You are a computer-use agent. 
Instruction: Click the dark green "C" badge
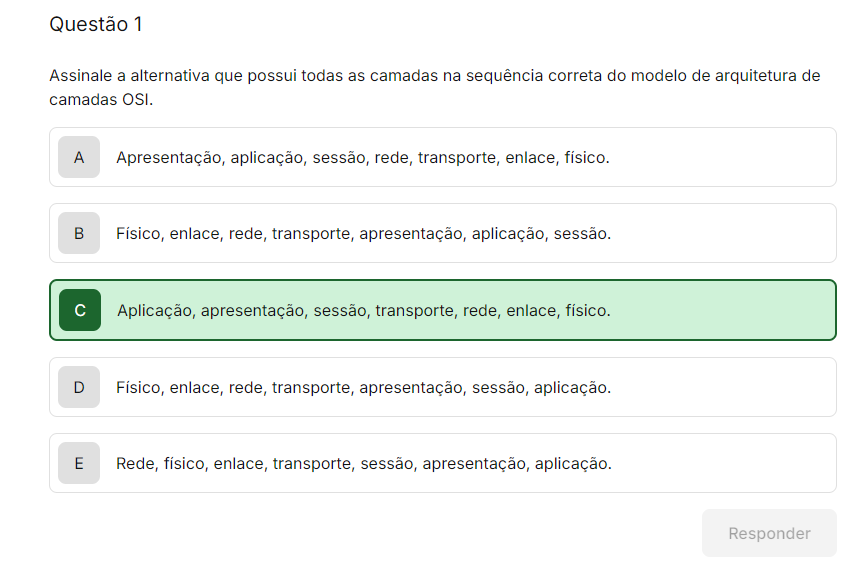(80, 310)
